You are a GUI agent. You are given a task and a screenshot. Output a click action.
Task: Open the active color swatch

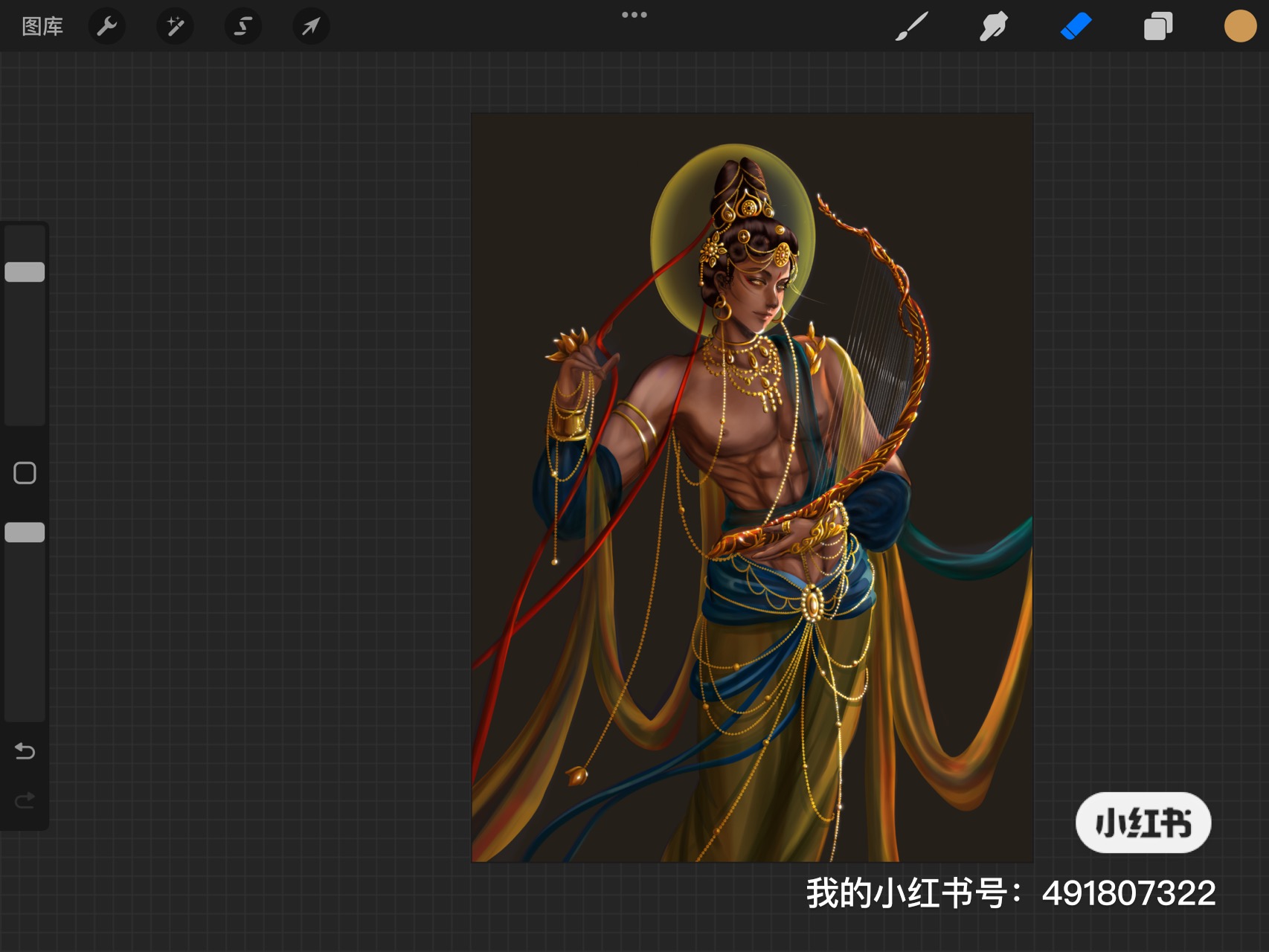[x=1240, y=26]
